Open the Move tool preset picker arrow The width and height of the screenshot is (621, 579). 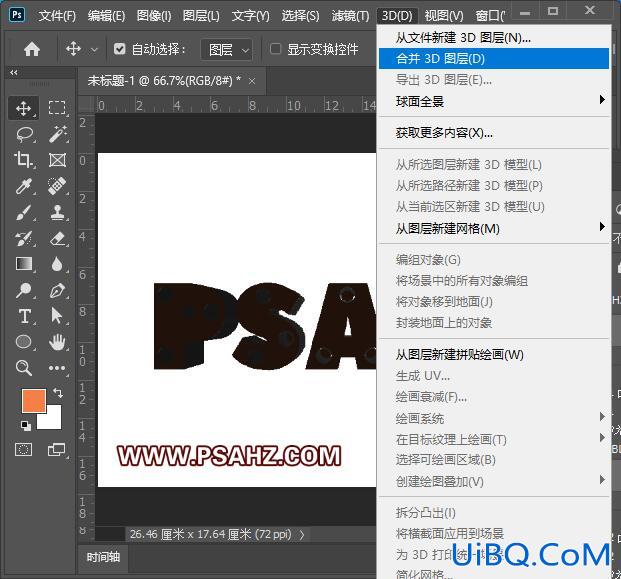tap(94, 50)
